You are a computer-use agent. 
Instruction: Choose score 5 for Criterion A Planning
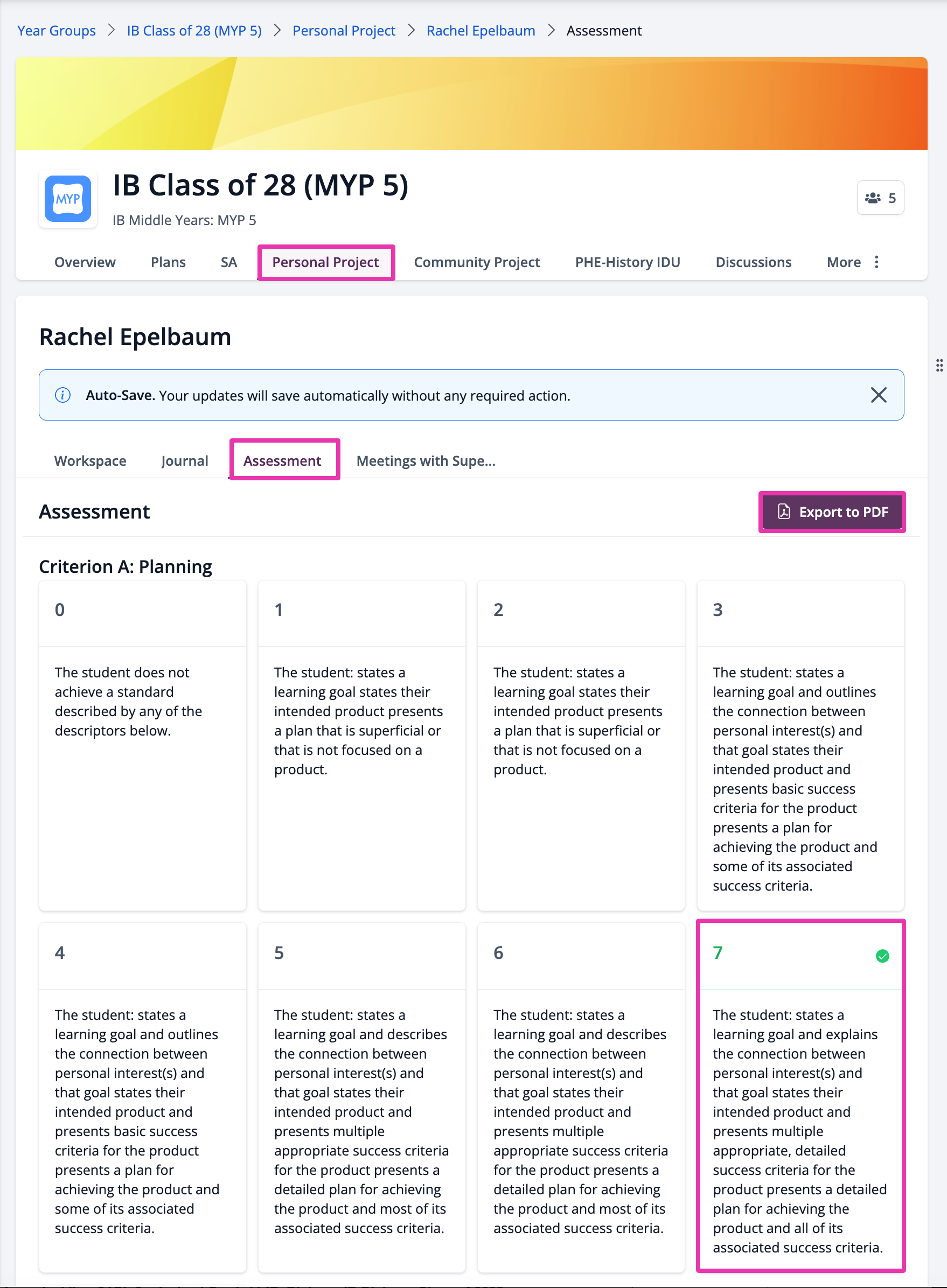(x=361, y=1097)
